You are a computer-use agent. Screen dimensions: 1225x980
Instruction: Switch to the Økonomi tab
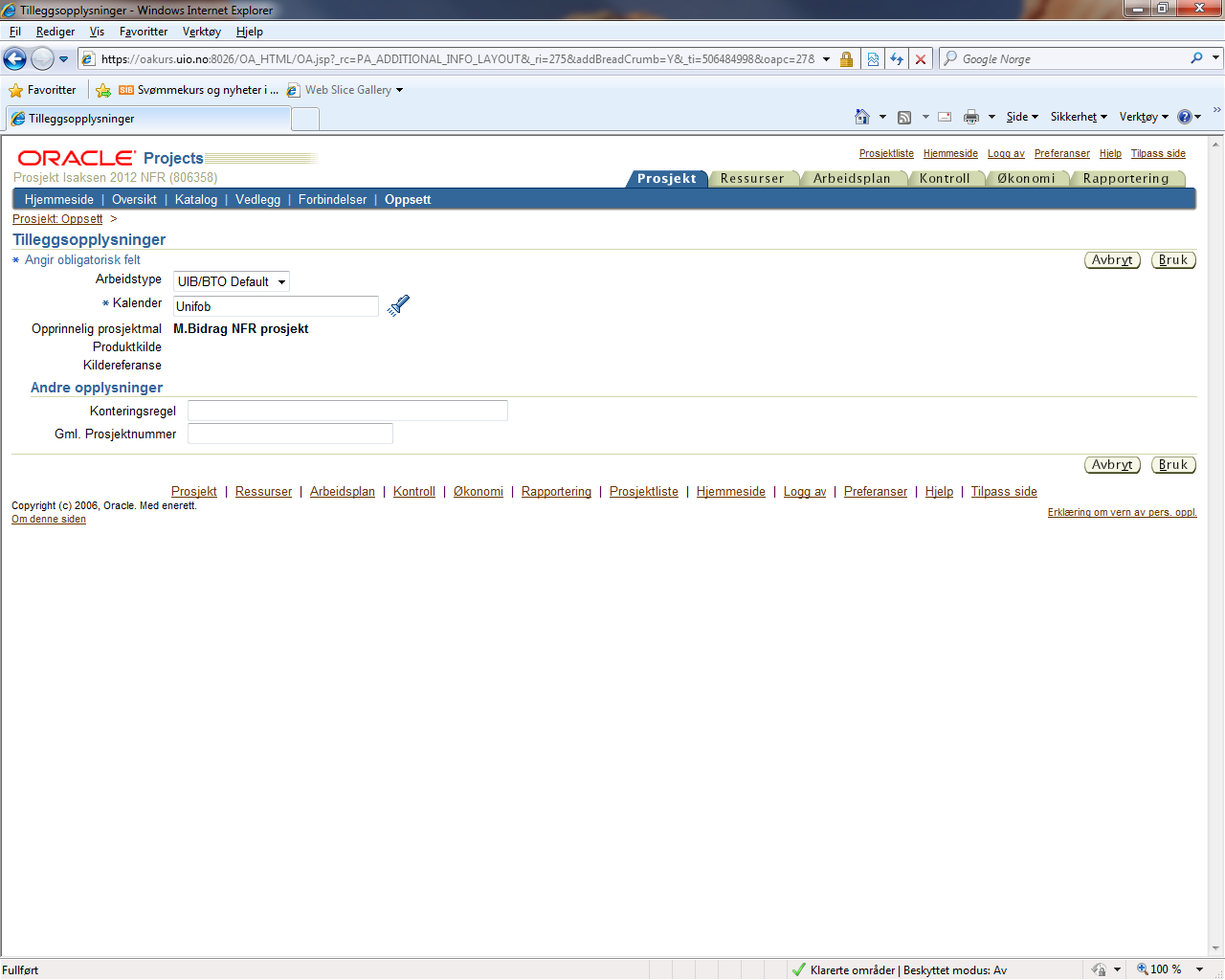point(1026,178)
